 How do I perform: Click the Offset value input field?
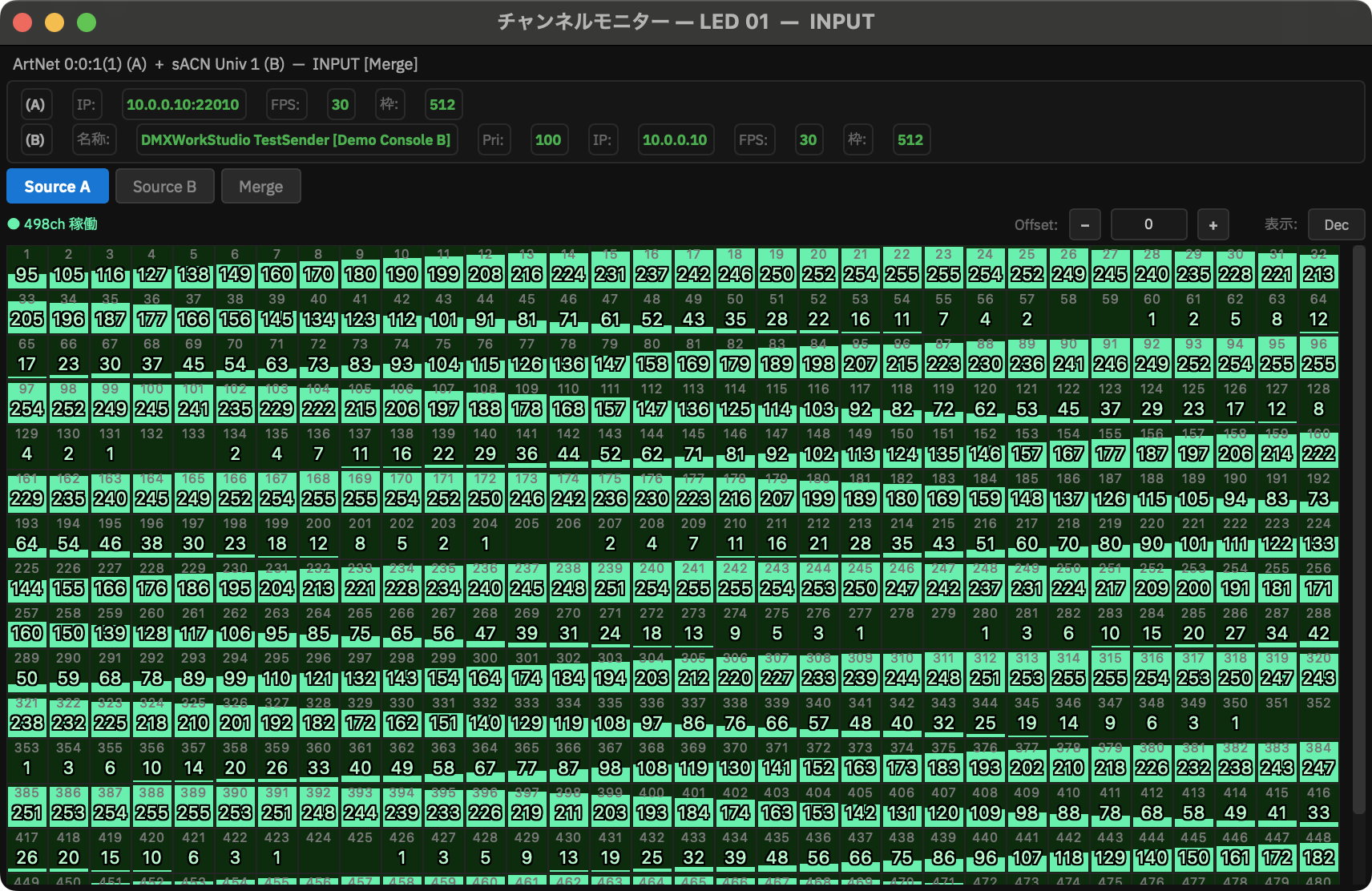pos(1148,224)
